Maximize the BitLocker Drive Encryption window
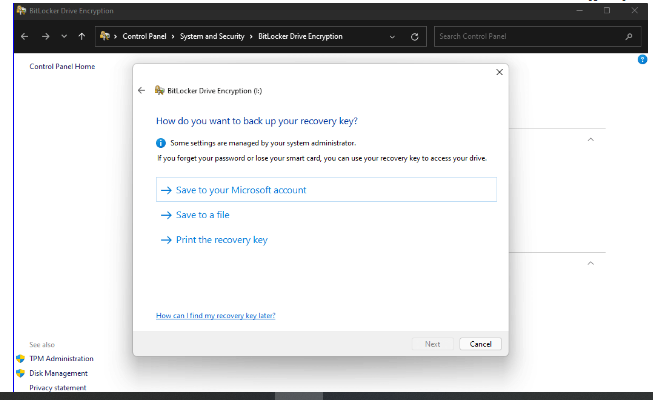Viewport: 653px width, 400px height. [x=607, y=11]
